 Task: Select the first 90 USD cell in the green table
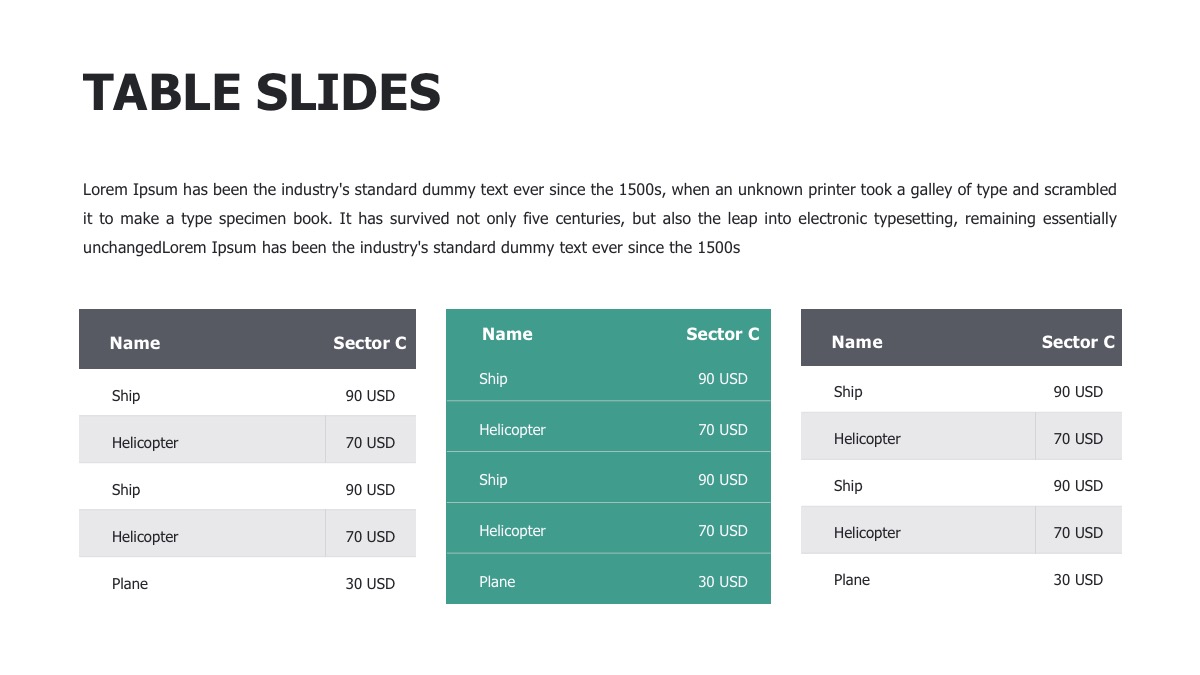point(722,379)
